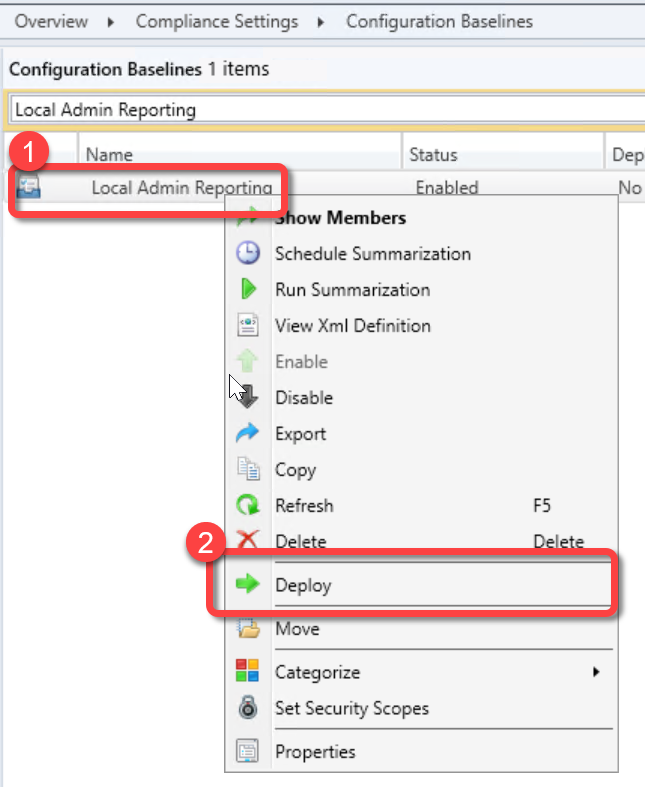Viewport: 645px width, 787px height.
Task: Click the Set Security Scopes lock icon
Action: (x=247, y=709)
